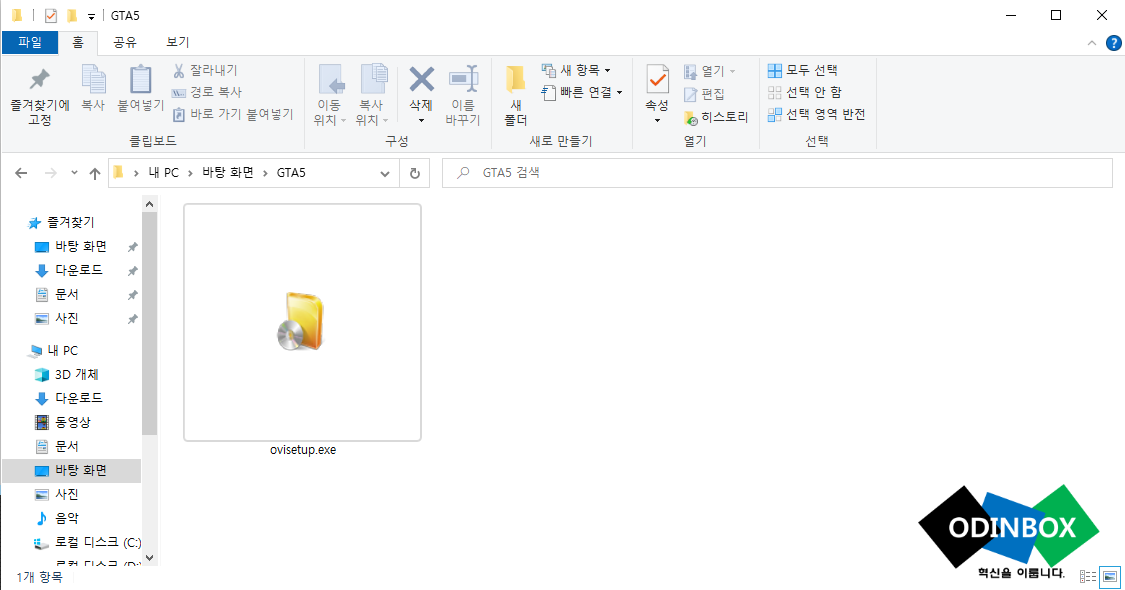The width and height of the screenshot is (1125, 590).
Task: Open 문서 under 내 PC
Action: point(67,446)
